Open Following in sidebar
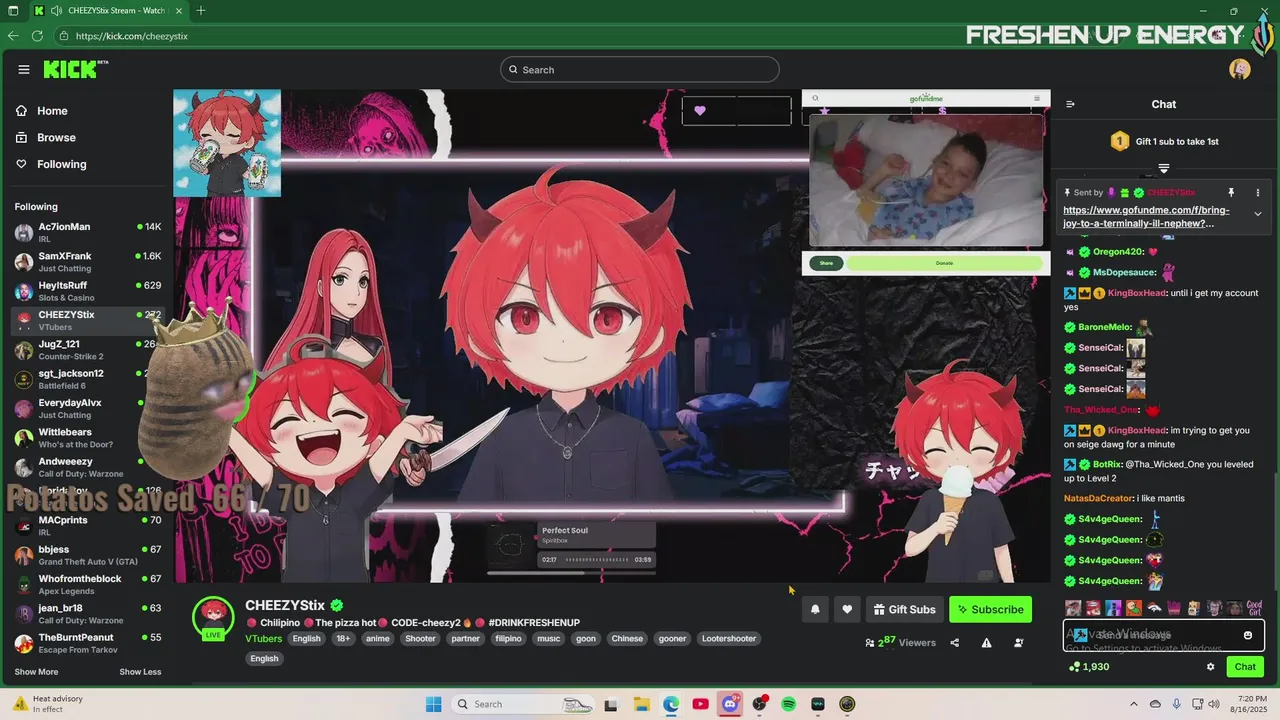 click(61, 164)
